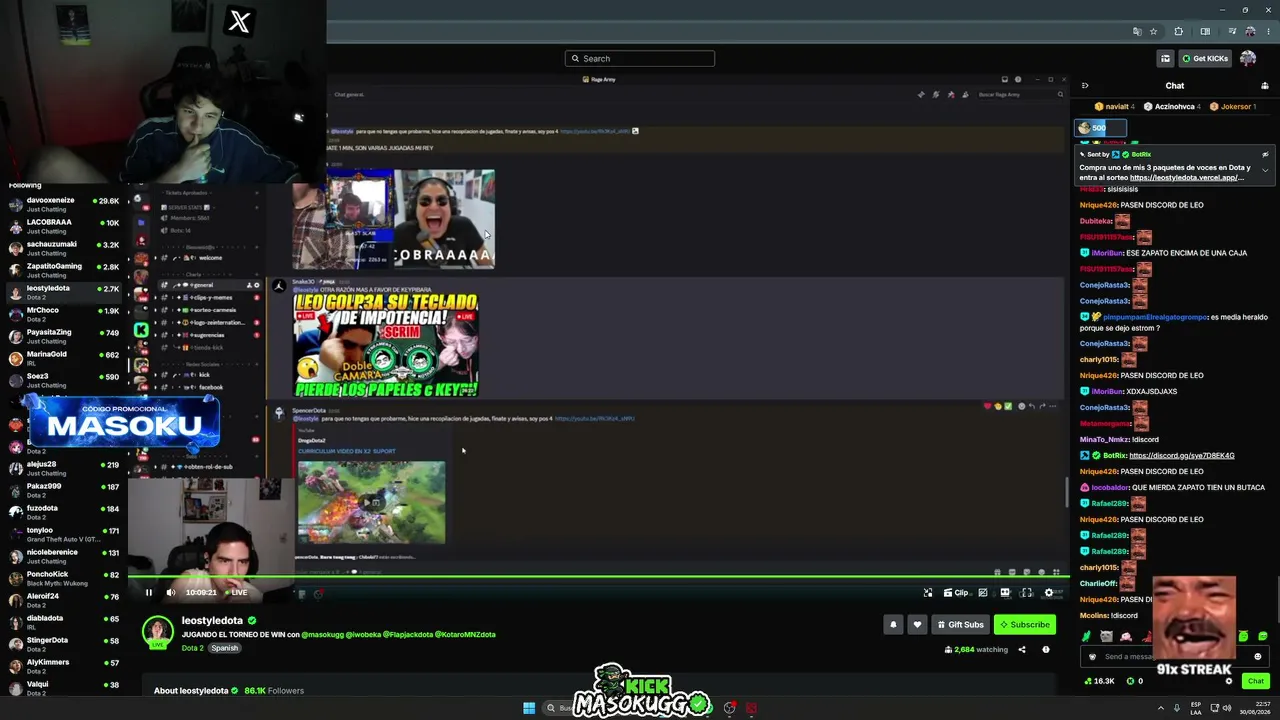Pause the live stream video
Image resolution: width=1280 pixels, height=720 pixels.
tap(149, 592)
